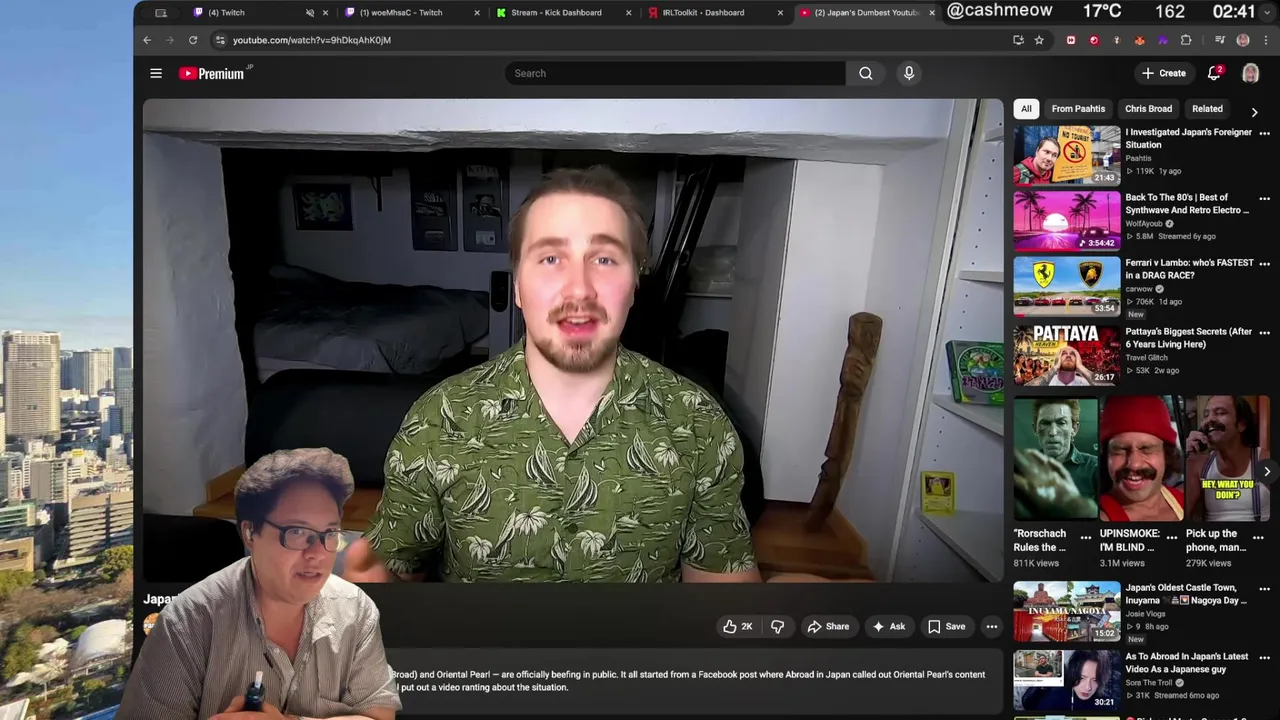
Task: Open options for 'I Investigated Japan's Foreigner Situation'
Action: pyautogui.click(x=1264, y=133)
